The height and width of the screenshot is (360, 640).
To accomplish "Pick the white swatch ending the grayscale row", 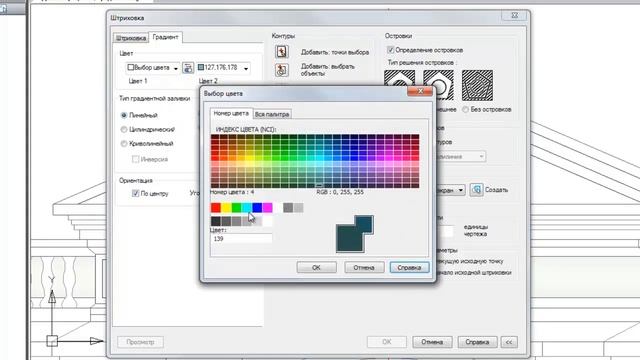I will tap(267, 221).
